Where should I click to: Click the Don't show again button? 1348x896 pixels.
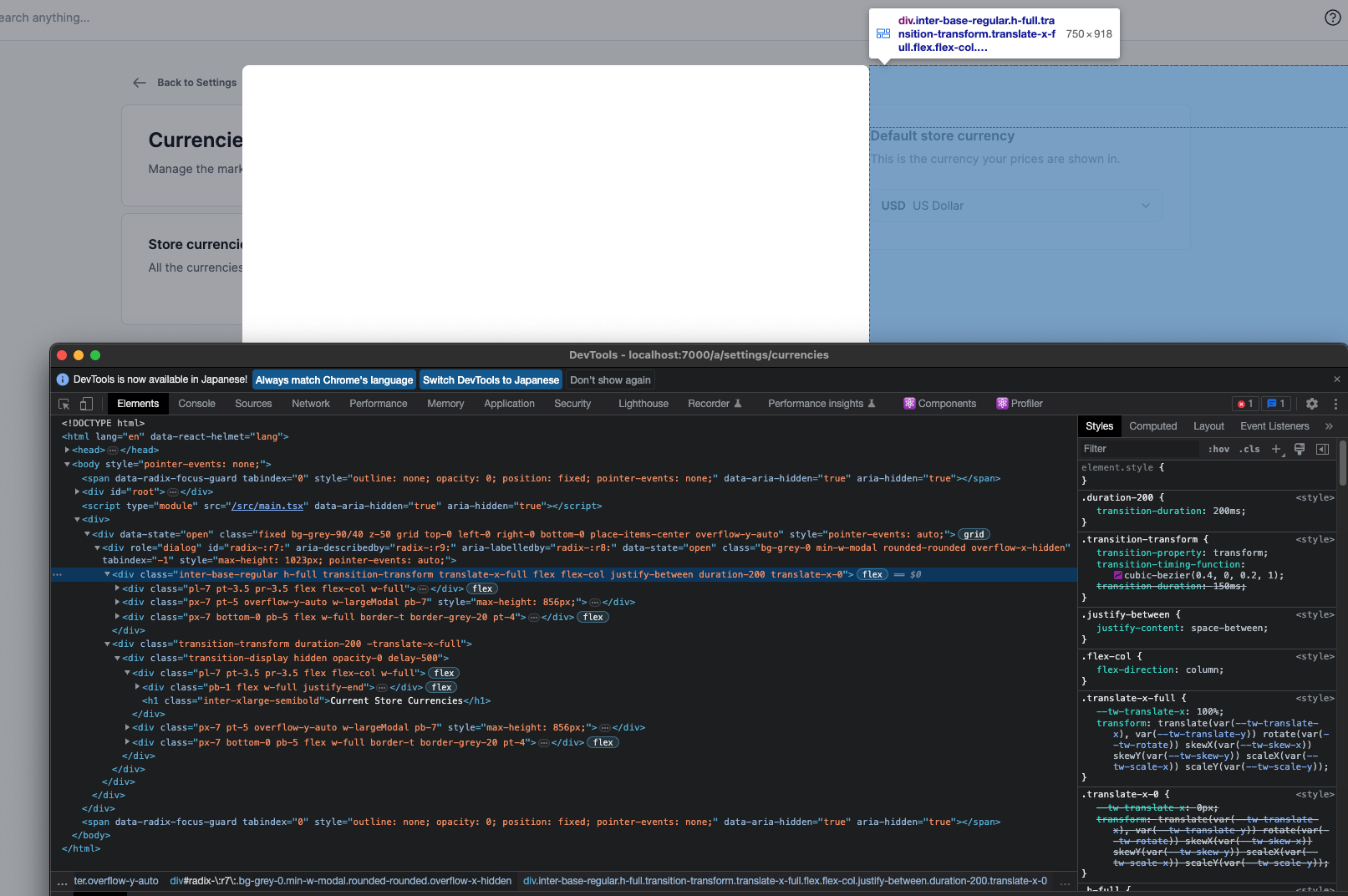[x=610, y=380]
